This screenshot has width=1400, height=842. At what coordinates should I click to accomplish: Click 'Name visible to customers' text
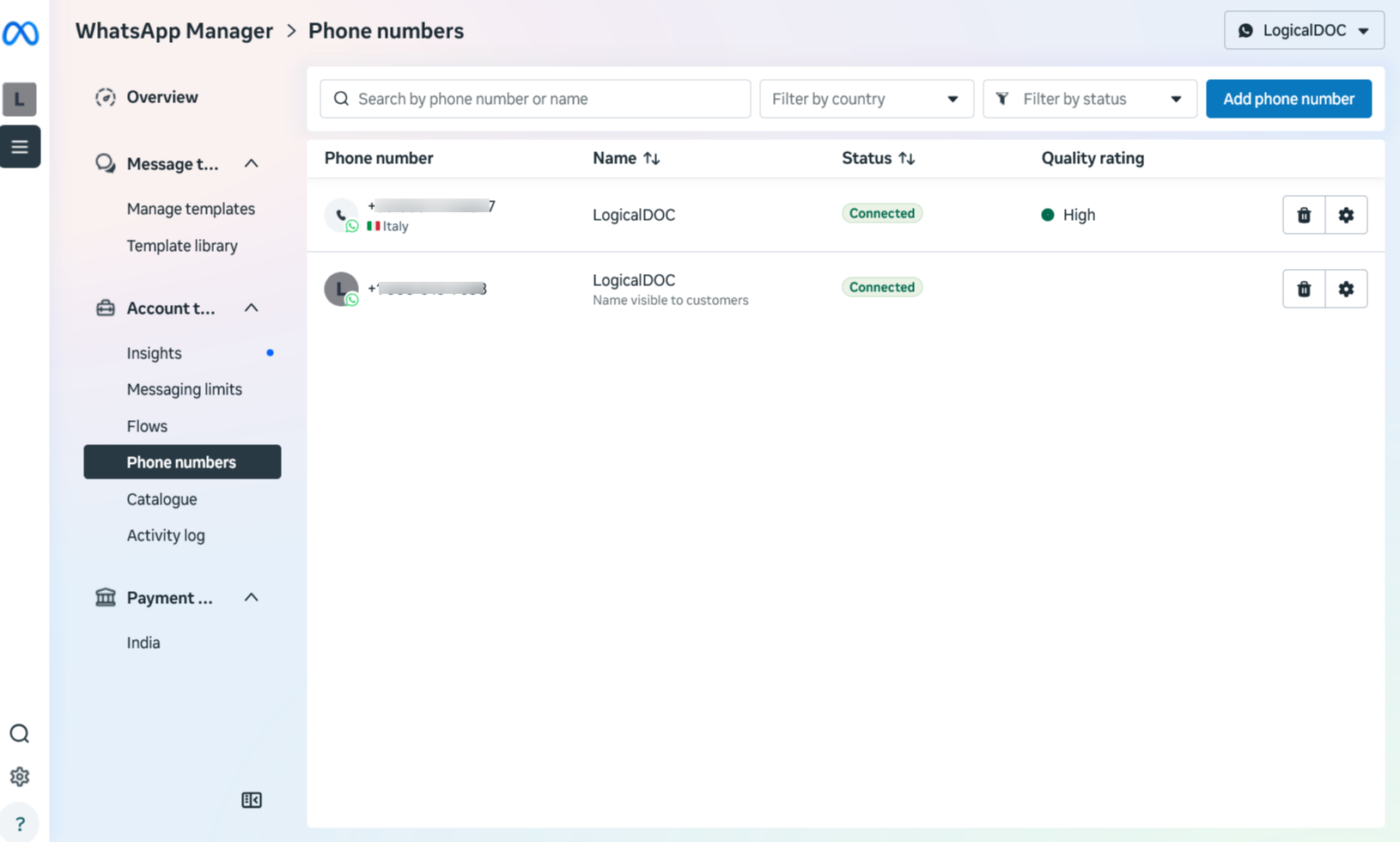(x=671, y=300)
